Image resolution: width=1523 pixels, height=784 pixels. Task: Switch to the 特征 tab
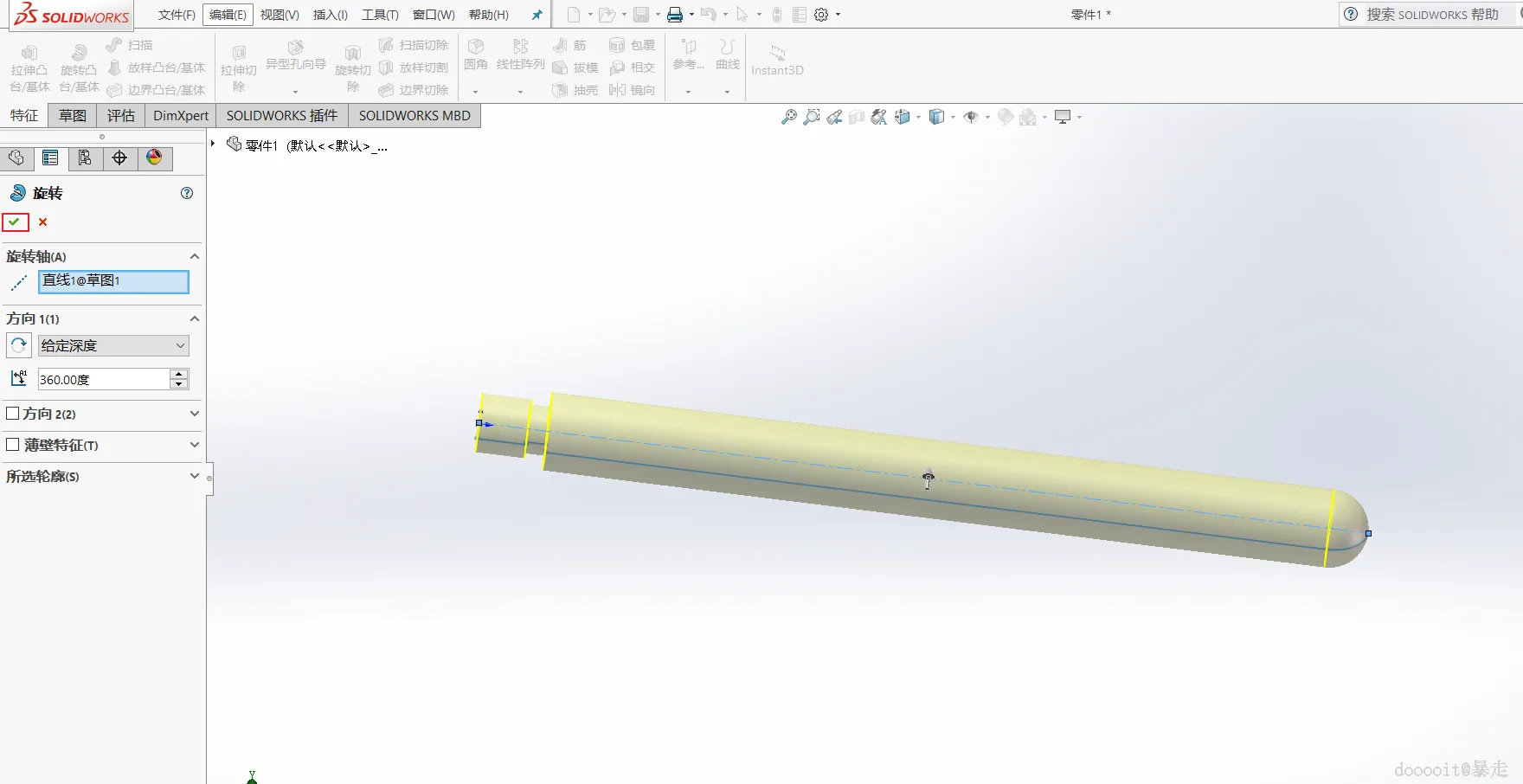(24, 116)
